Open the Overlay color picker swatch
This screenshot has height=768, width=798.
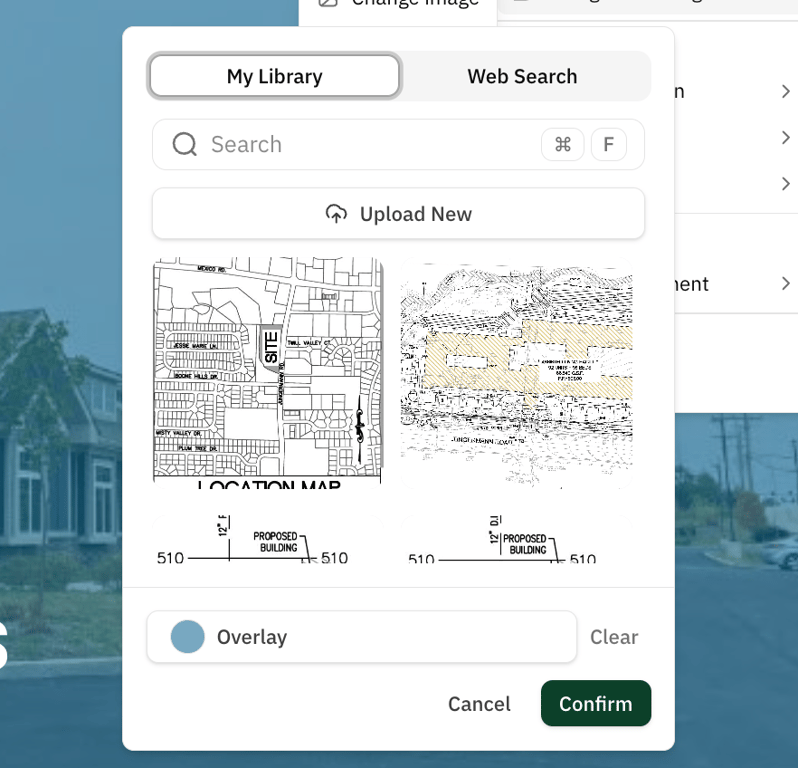click(188, 637)
